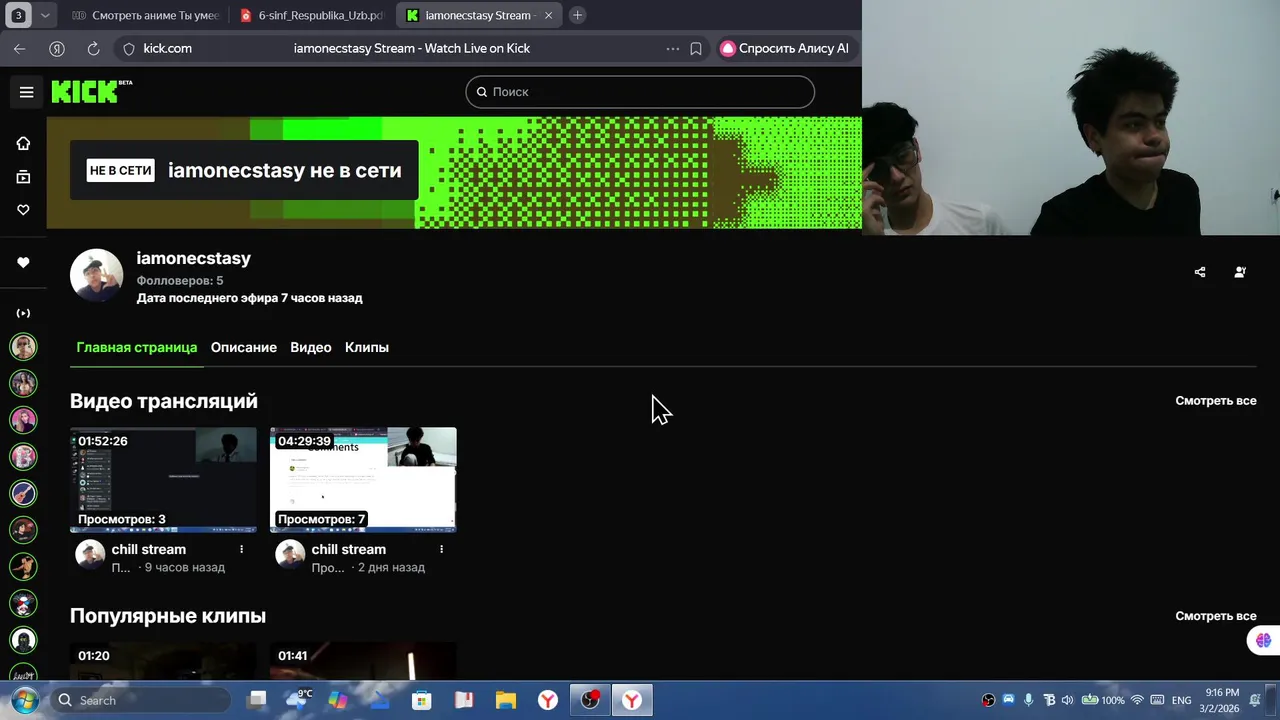Open the Описание tab
This screenshot has height=720, width=1280.
coord(243,347)
